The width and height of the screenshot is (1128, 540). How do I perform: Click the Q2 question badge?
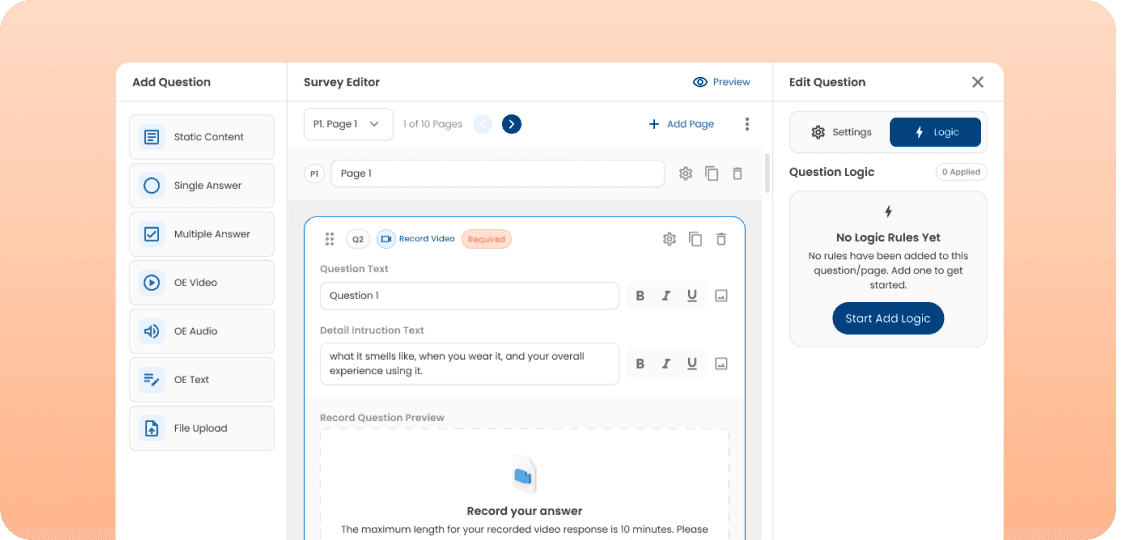click(x=358, y=239)
